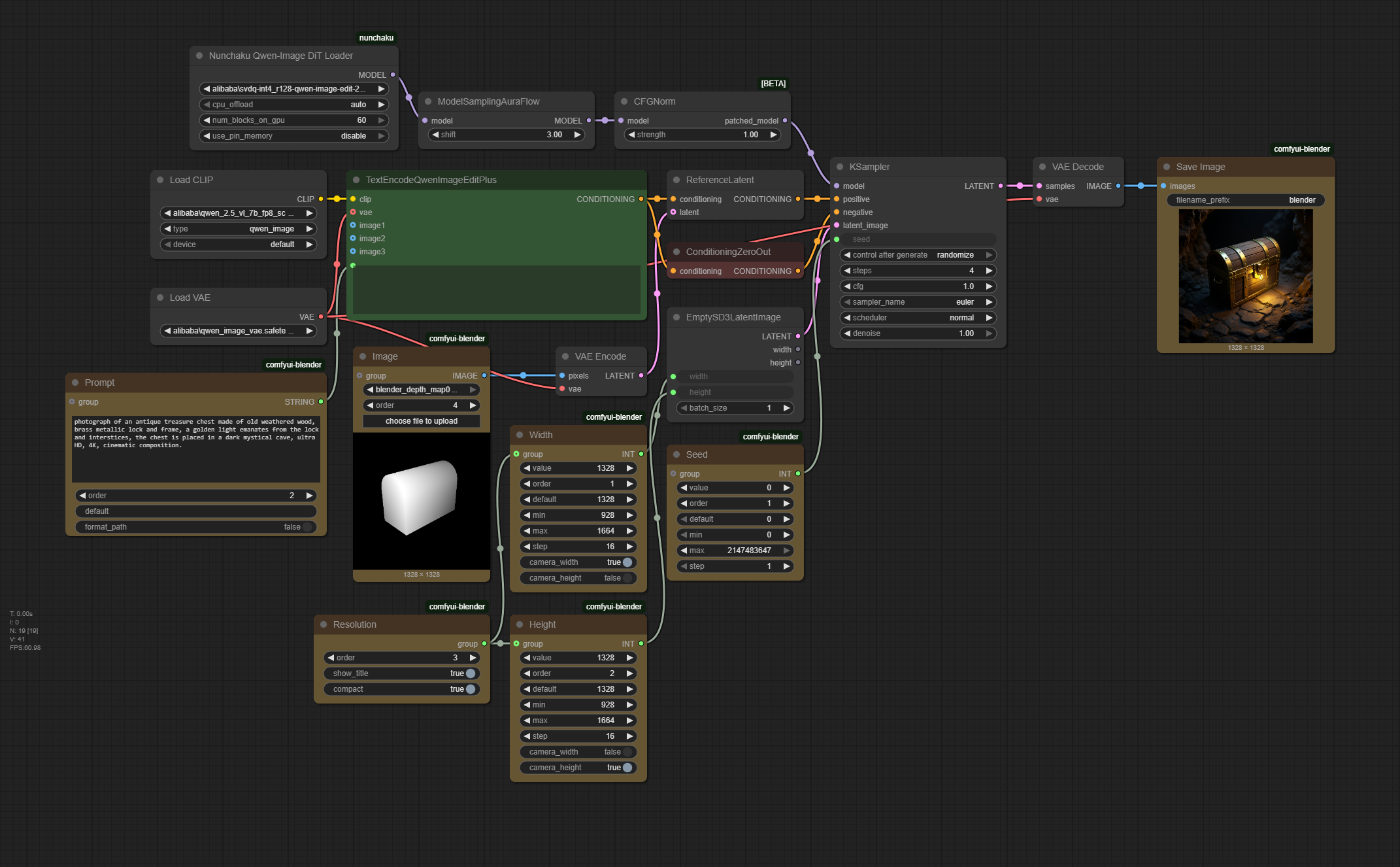This screenshot has height=867, width=1400.
Task: Collapse the Save Image node via its title dot
Action: tap(1167, 167)
